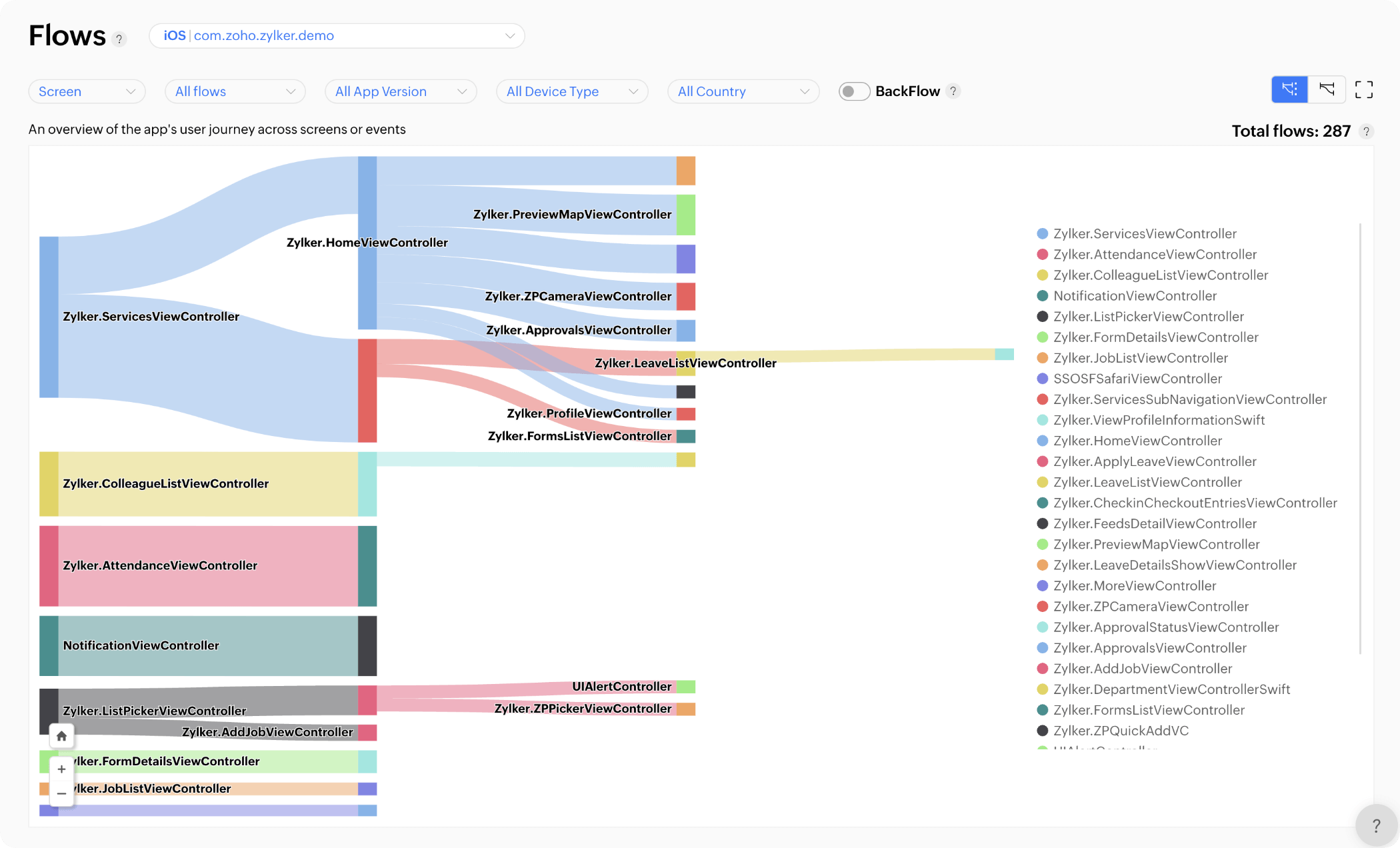1400x848 pixels.
Task: Select the alternate flow direction view icon
Action: click(x=1327, y=89)
